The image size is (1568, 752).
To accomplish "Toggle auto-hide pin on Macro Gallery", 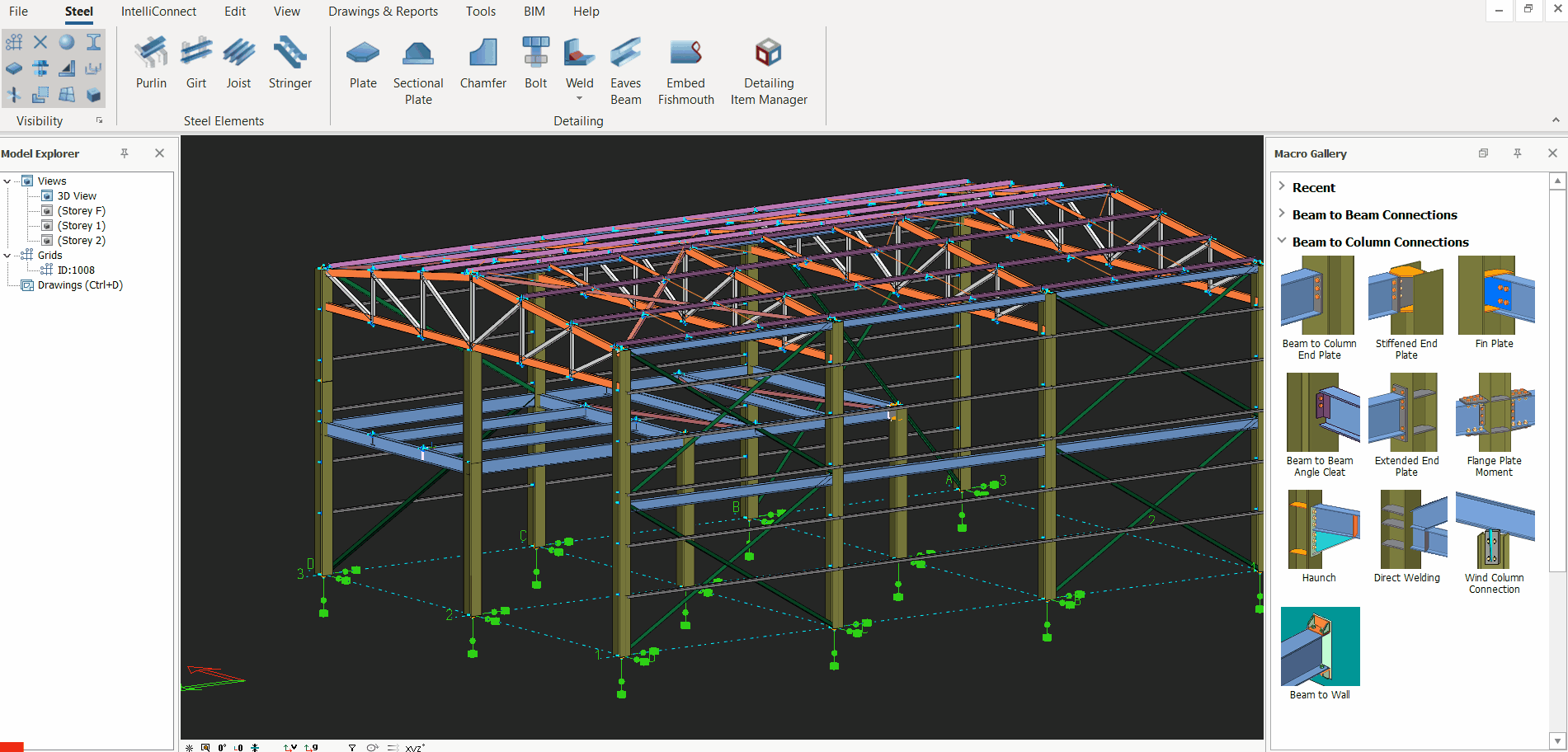I will [x=1517, y=153].
